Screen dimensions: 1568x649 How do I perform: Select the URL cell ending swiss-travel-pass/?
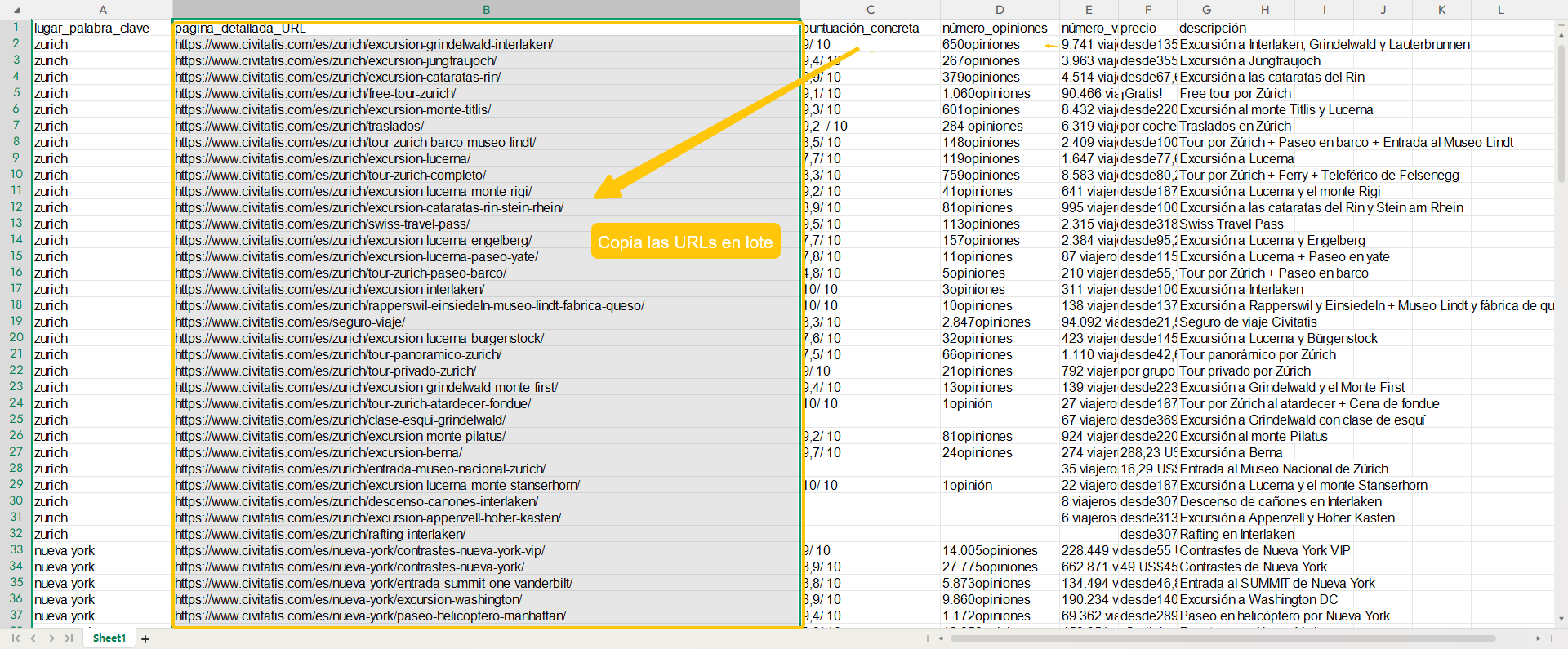coord(487,224)
